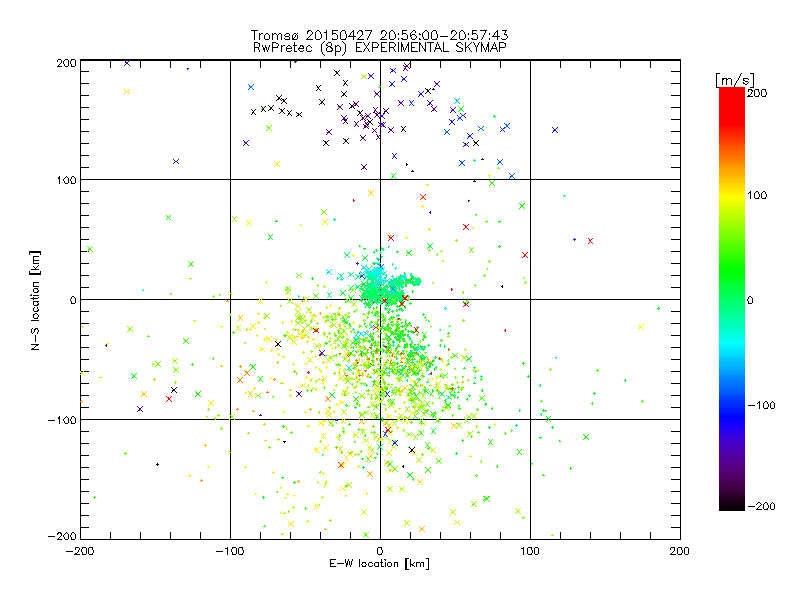Click the E-W axis tick label "100"
Viewport: 800px width, 600px height.
pyautogui.click(x=530, y=551)
